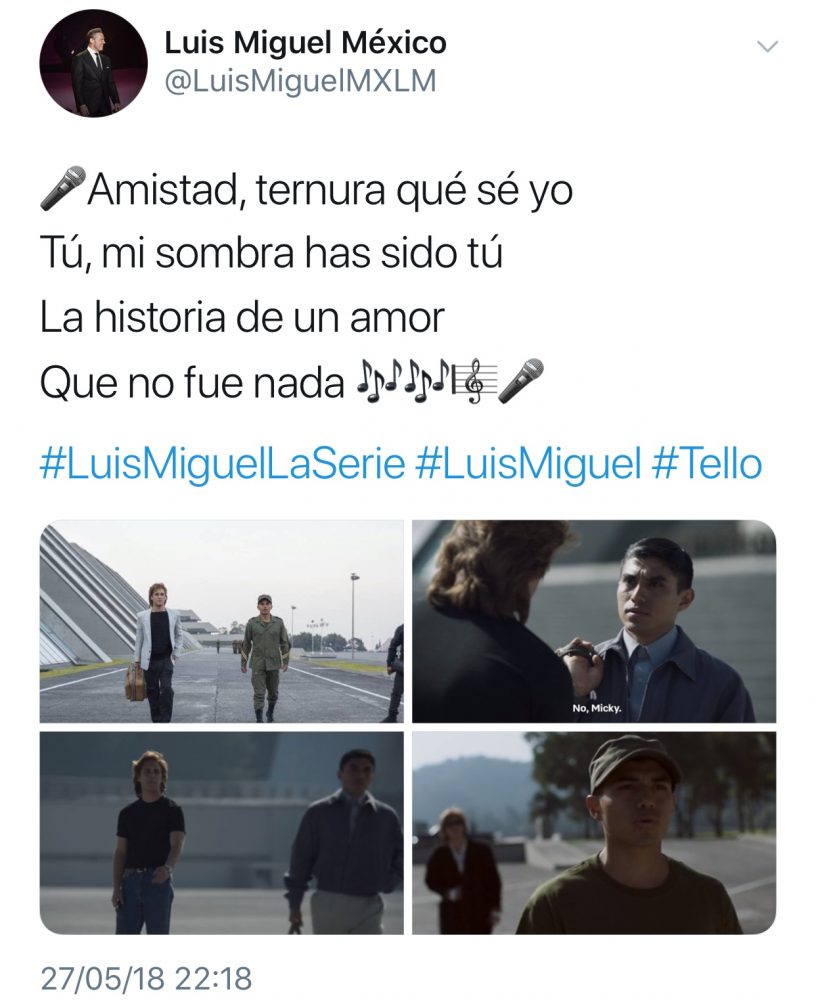Click the microphone emoji before 'Amistad'

pyautogui.click(x=63, y=188)
